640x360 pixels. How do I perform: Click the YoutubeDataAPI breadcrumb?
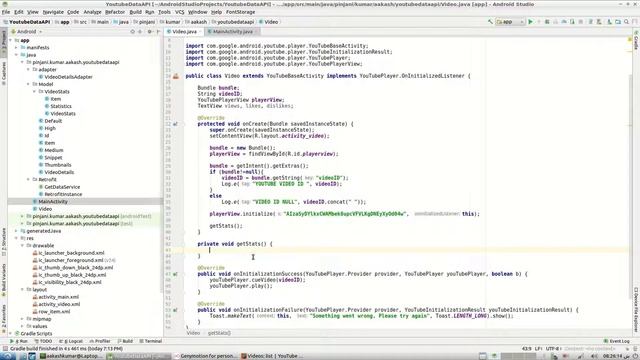point(27,22)
